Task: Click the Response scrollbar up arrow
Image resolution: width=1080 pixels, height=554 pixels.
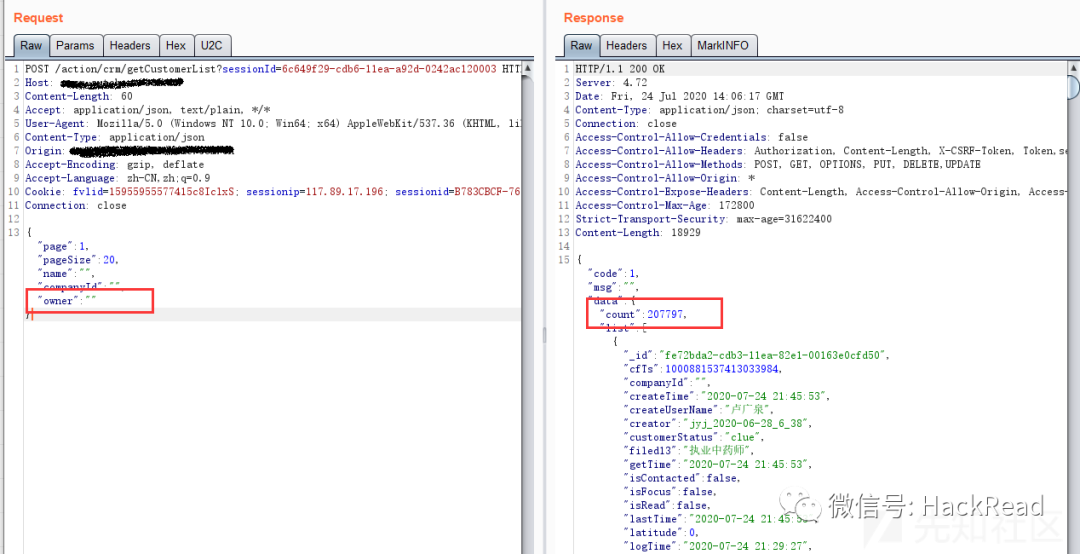Action: [1074, 68]
